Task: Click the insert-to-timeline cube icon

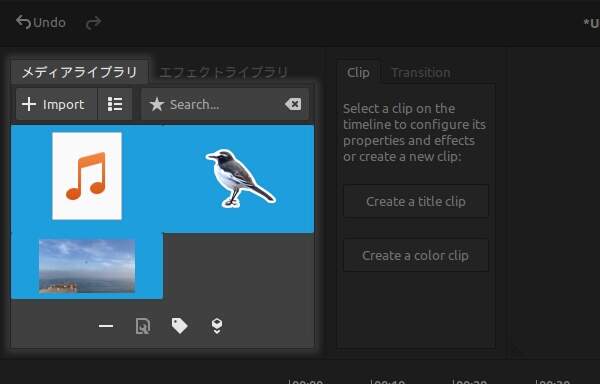Action: click(x=217, y=326)
